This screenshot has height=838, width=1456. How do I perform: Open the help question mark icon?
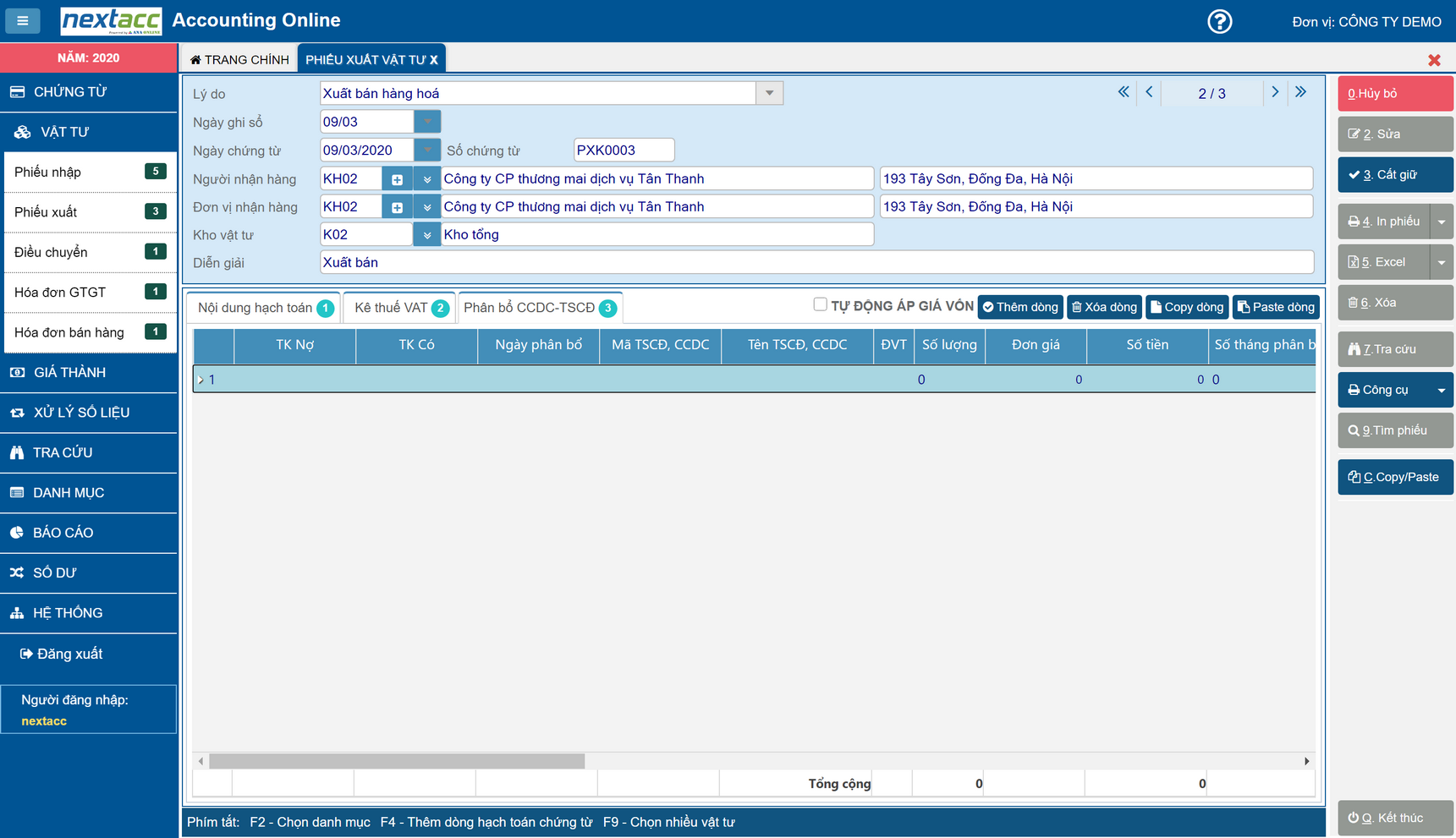tap(1219, 21)
